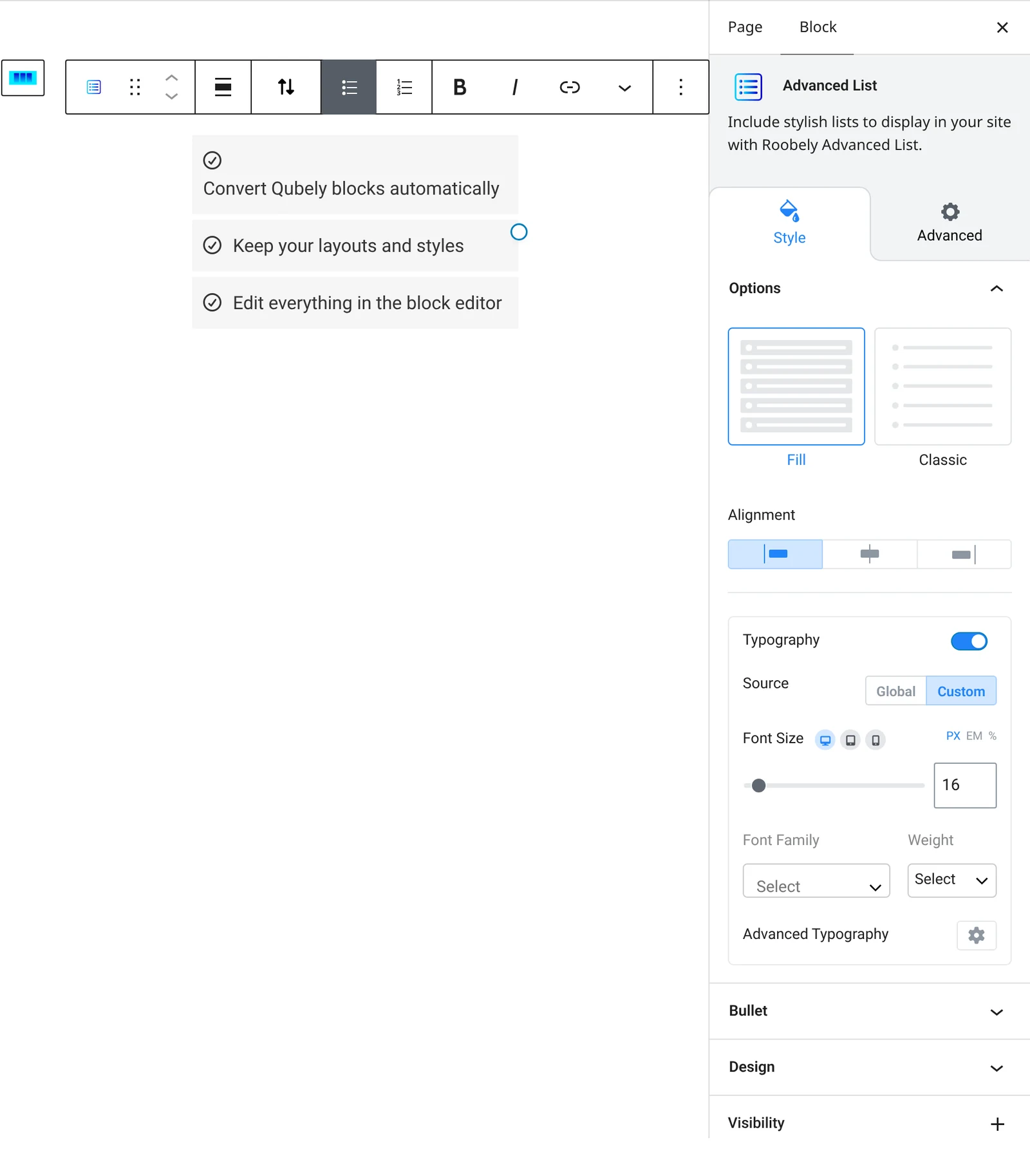Click the Advanced List block type icon in toolbar
Screen dimensions: 1030x1176
point(94,87)
